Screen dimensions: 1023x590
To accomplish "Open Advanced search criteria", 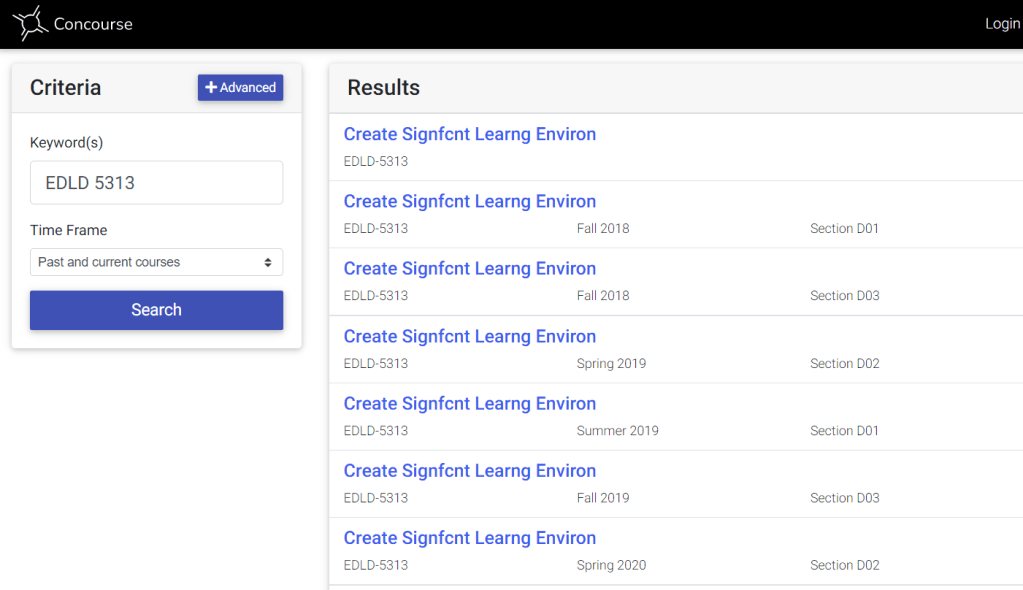I will click(x=240, y=88).
